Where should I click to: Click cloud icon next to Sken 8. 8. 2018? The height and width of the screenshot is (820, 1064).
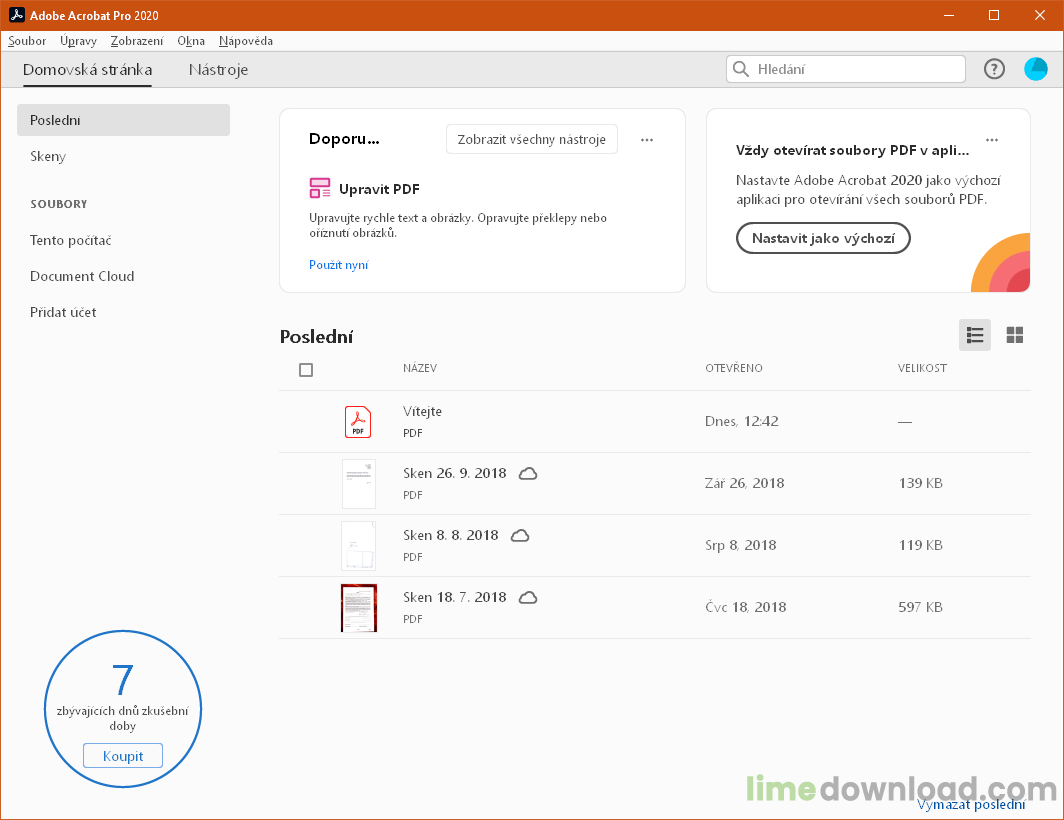point(520,535)
